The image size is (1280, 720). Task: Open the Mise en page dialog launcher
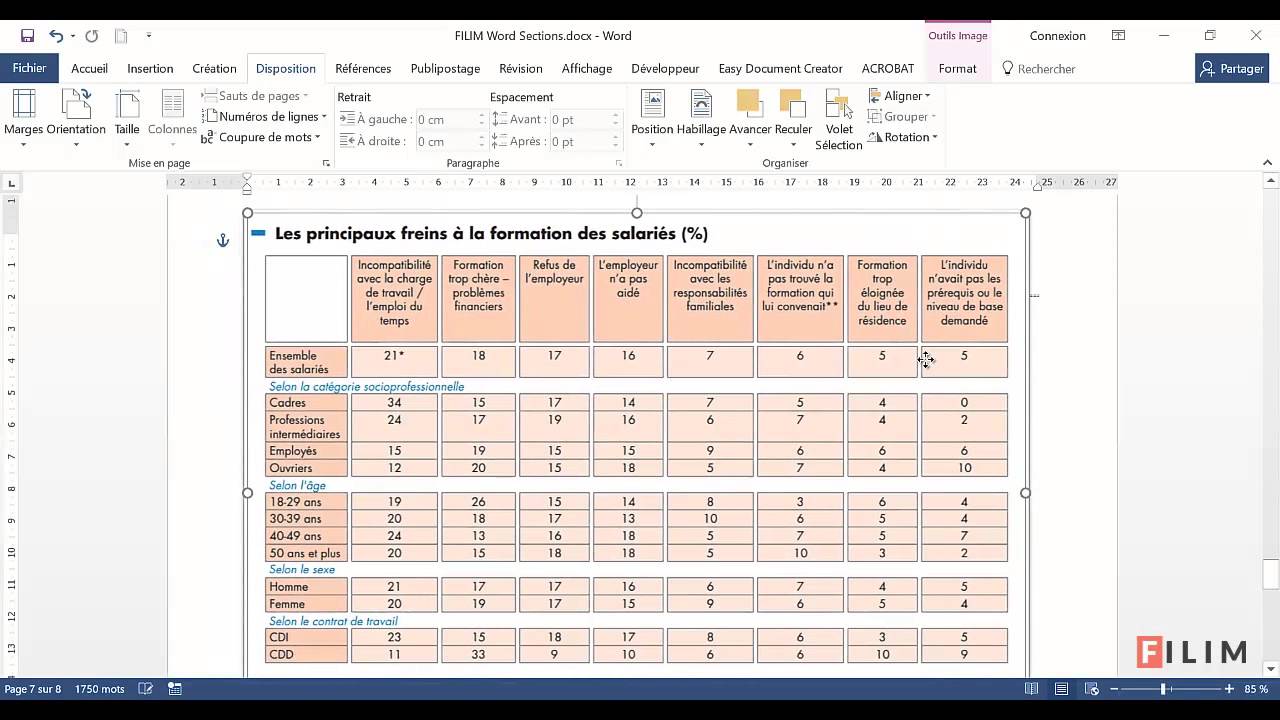coord(326,163)
